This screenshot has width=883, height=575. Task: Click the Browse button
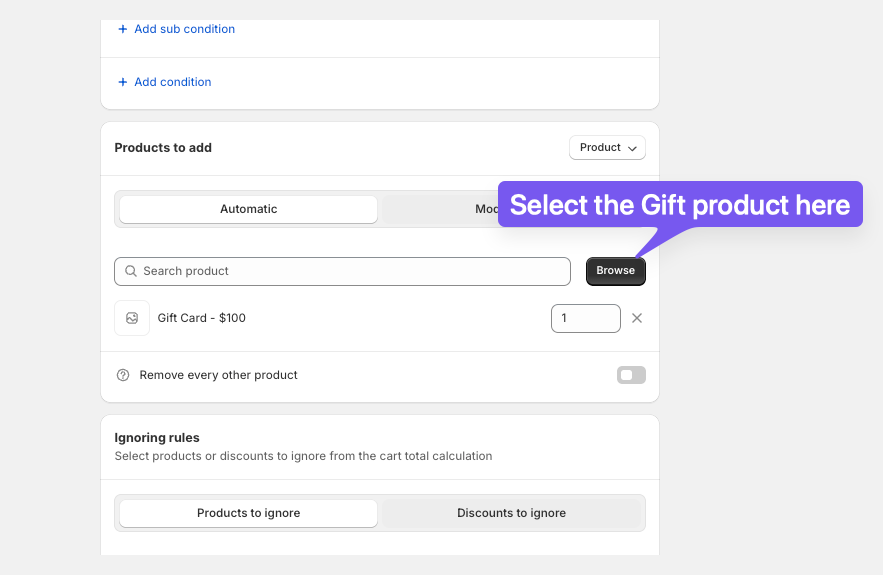(616, 271)
